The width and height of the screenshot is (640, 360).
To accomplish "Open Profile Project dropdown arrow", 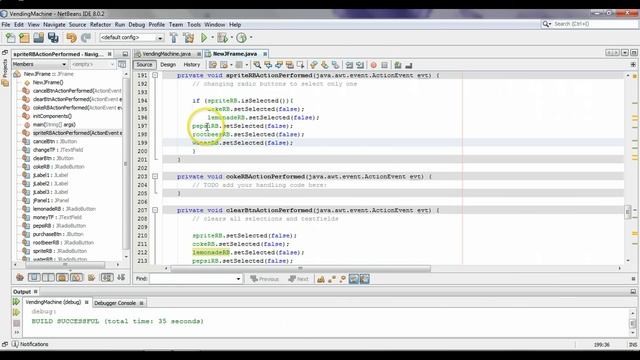I will click(x=251, y=38).
